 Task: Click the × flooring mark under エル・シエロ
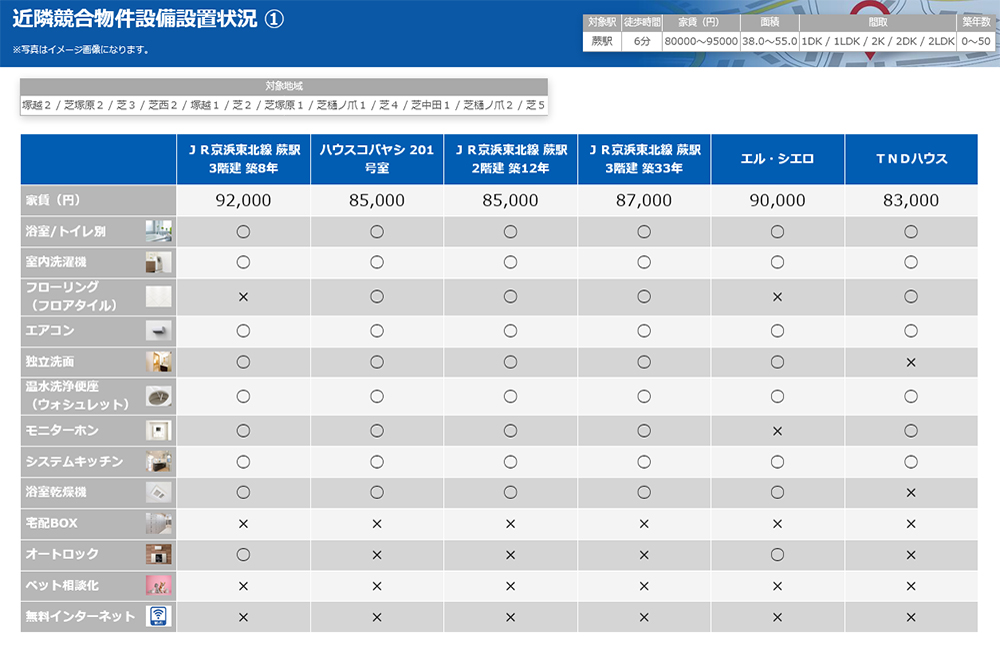[x=777, y=298]
